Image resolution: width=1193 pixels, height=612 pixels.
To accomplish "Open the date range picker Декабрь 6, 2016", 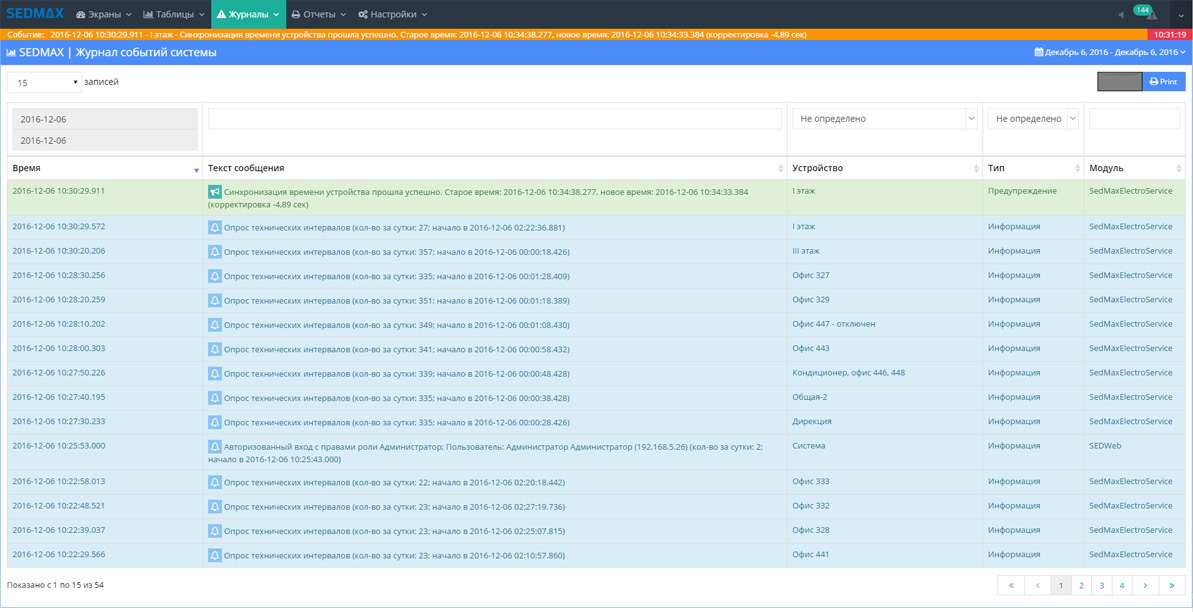I will [1109, 52].
